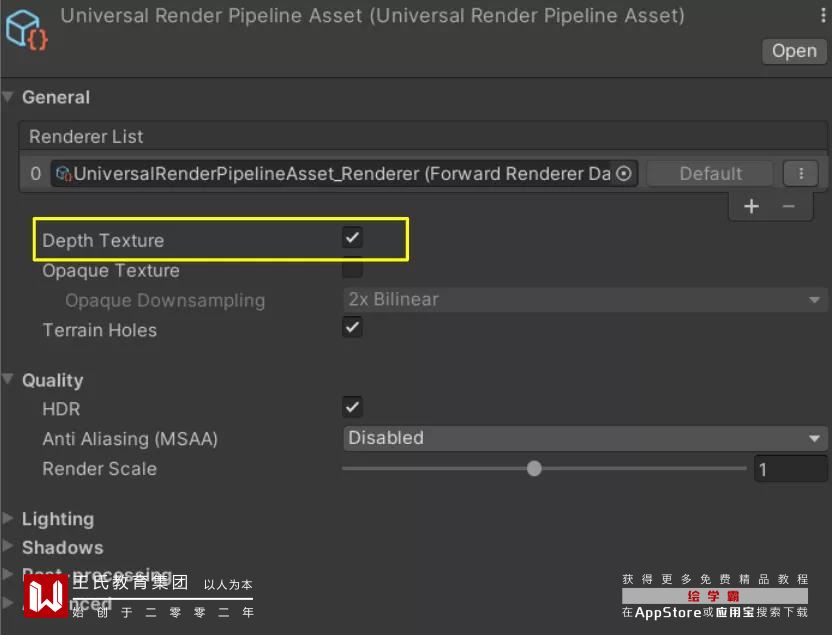This screenshot has height=635, width=832.
Task: Toggle the Terrain Holes checkbox
Action: pos(352,328)
